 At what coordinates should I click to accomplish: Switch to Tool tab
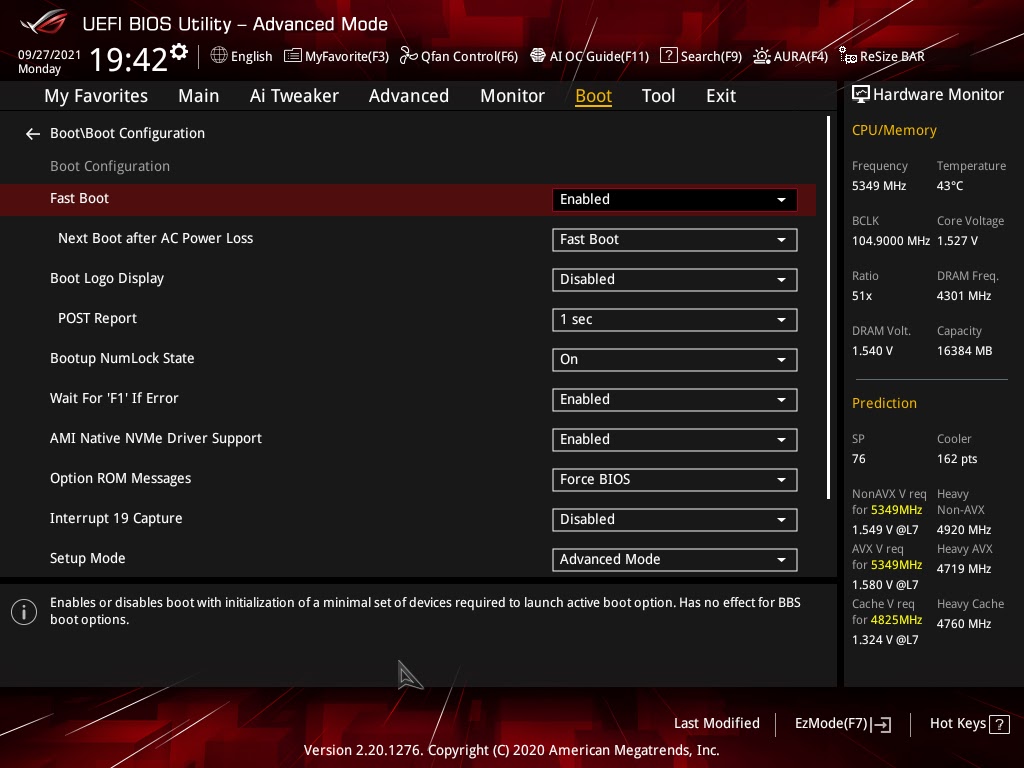tap(658, 96)
